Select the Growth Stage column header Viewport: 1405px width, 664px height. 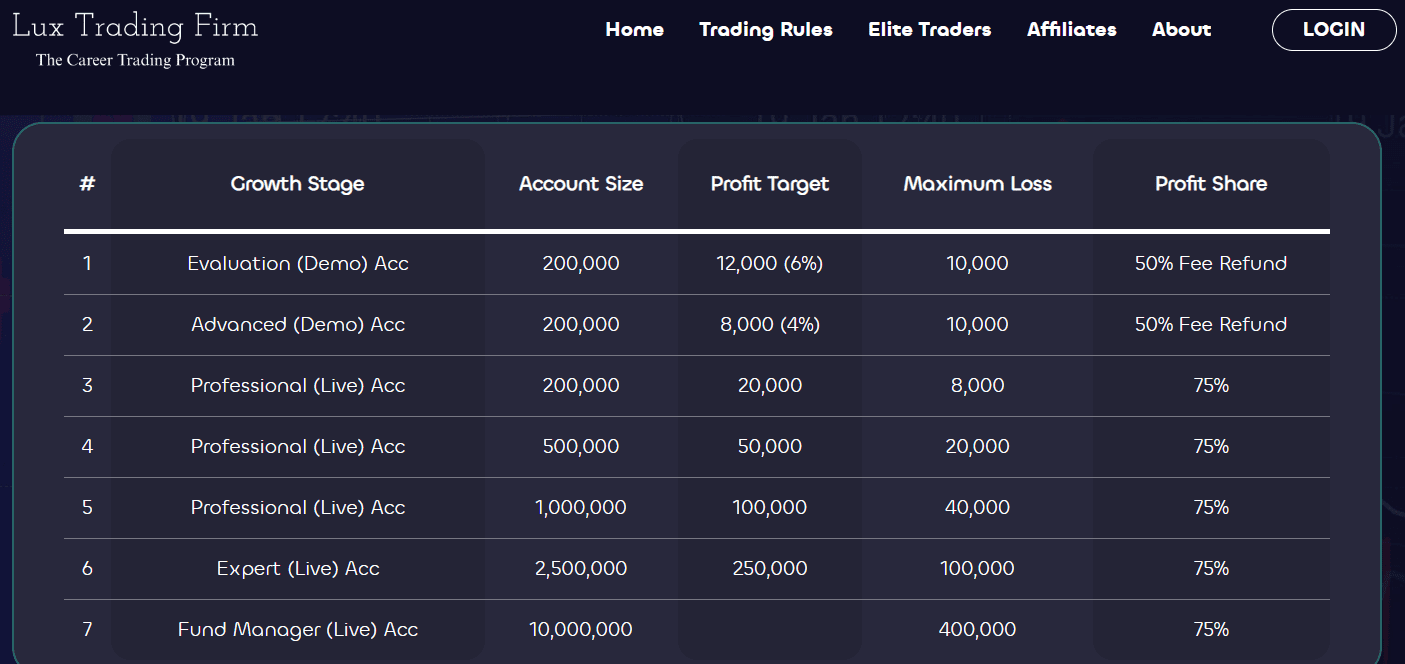(297, 184)
